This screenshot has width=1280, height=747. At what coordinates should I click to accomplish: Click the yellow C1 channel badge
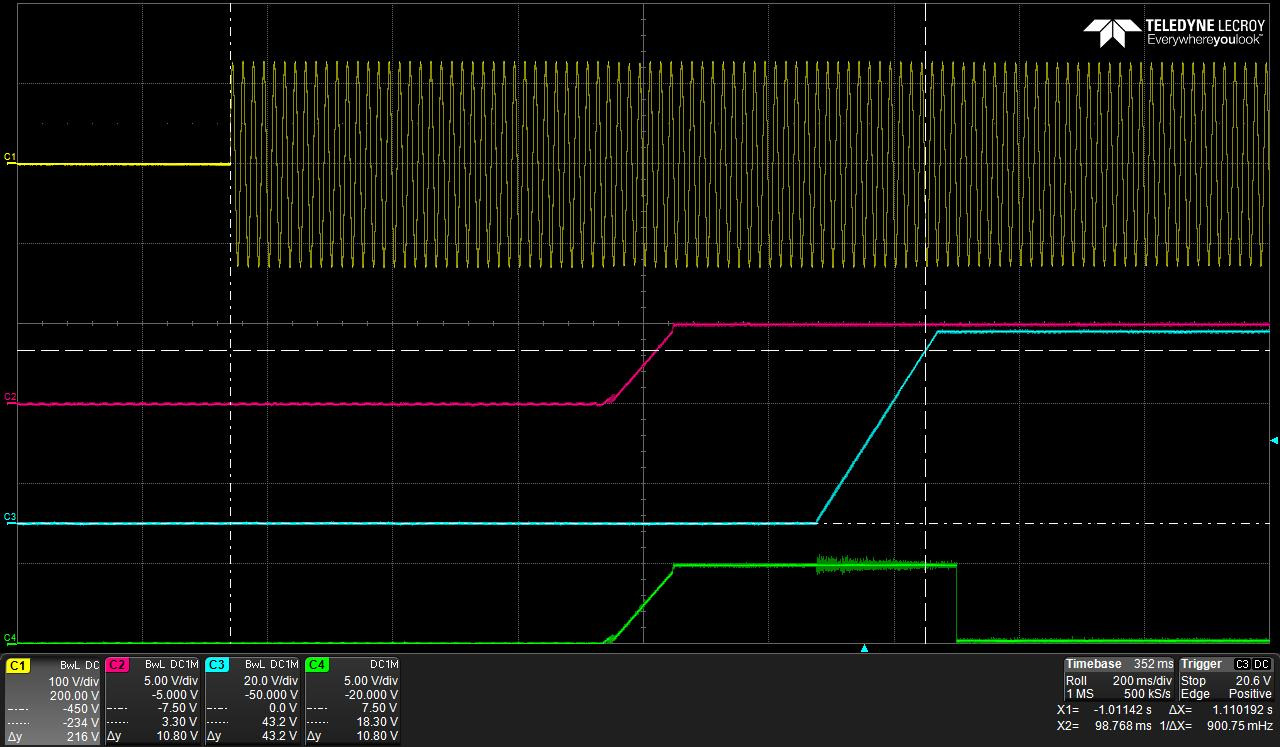[x=18, y=664]
